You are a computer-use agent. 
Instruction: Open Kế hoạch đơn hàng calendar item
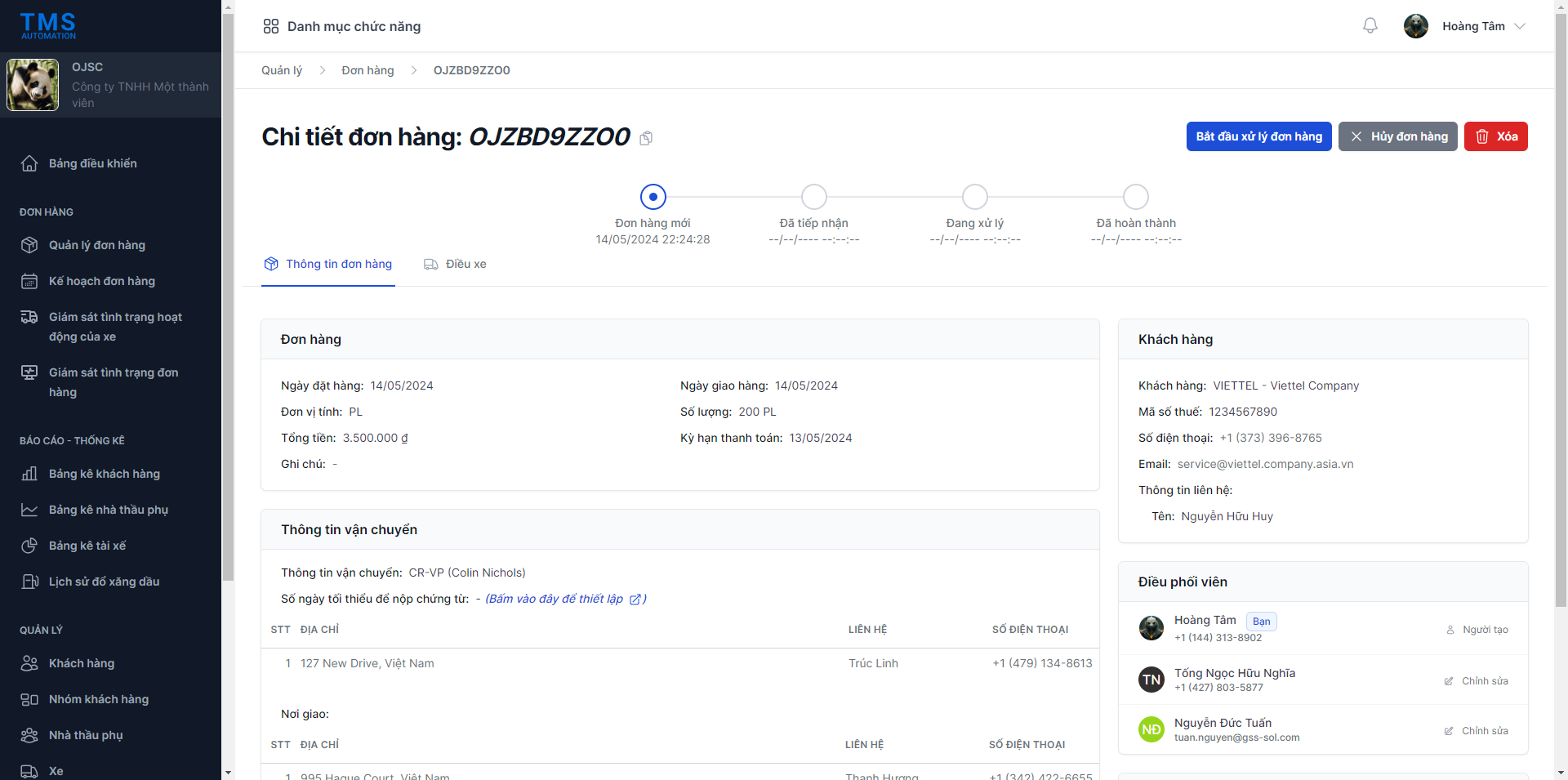[101, 281]
